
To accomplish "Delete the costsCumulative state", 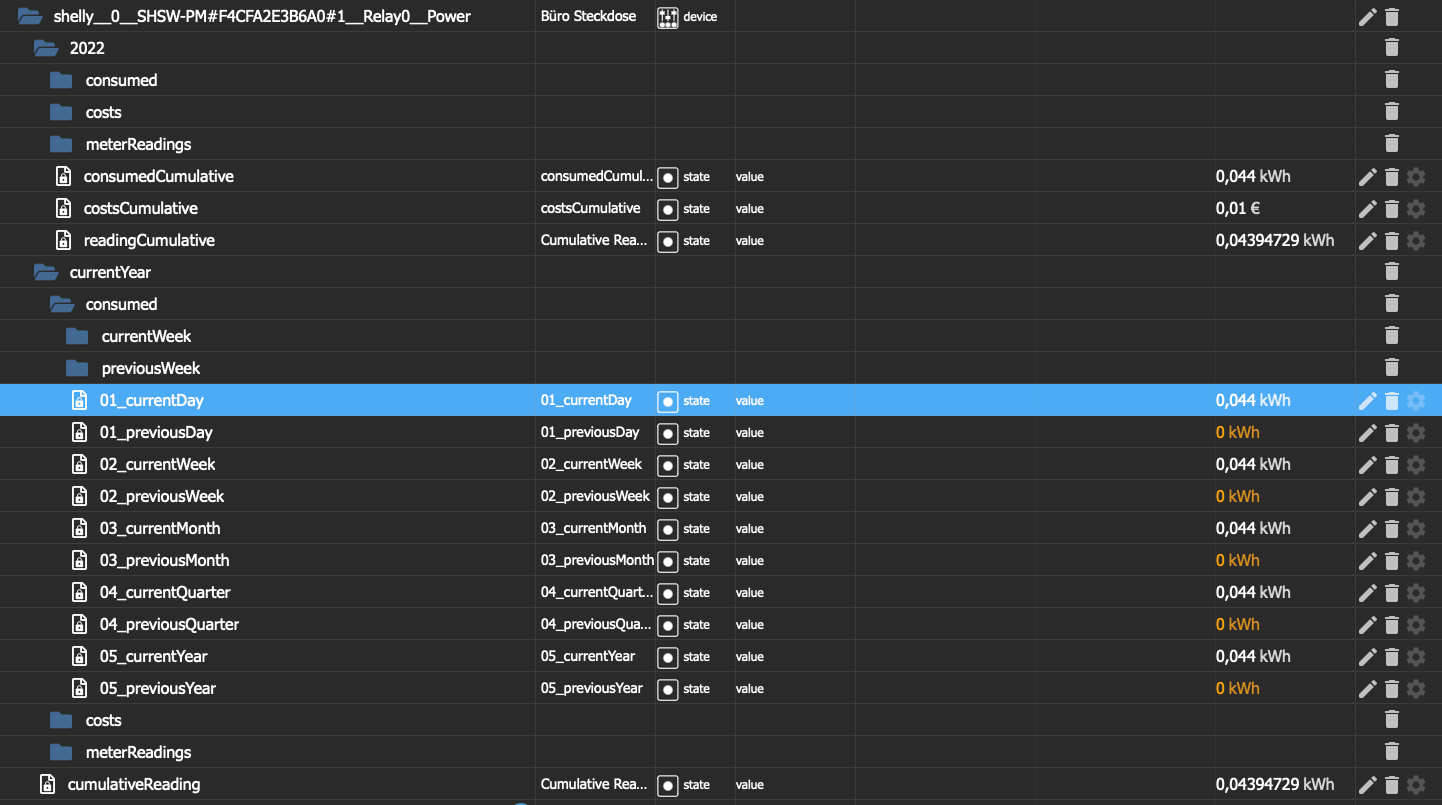I will coord(1391,209).
